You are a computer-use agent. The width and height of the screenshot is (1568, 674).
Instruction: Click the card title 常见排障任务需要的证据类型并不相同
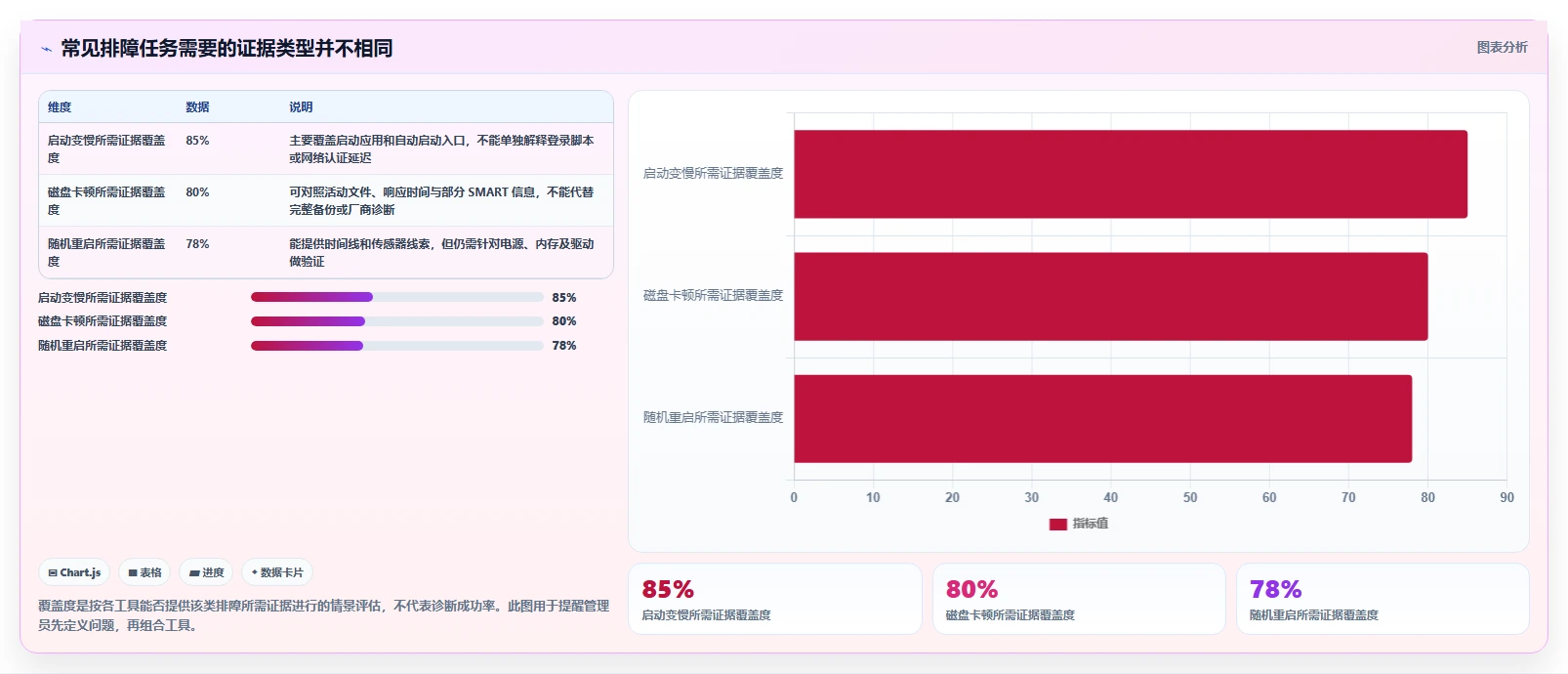pos(227,48)
